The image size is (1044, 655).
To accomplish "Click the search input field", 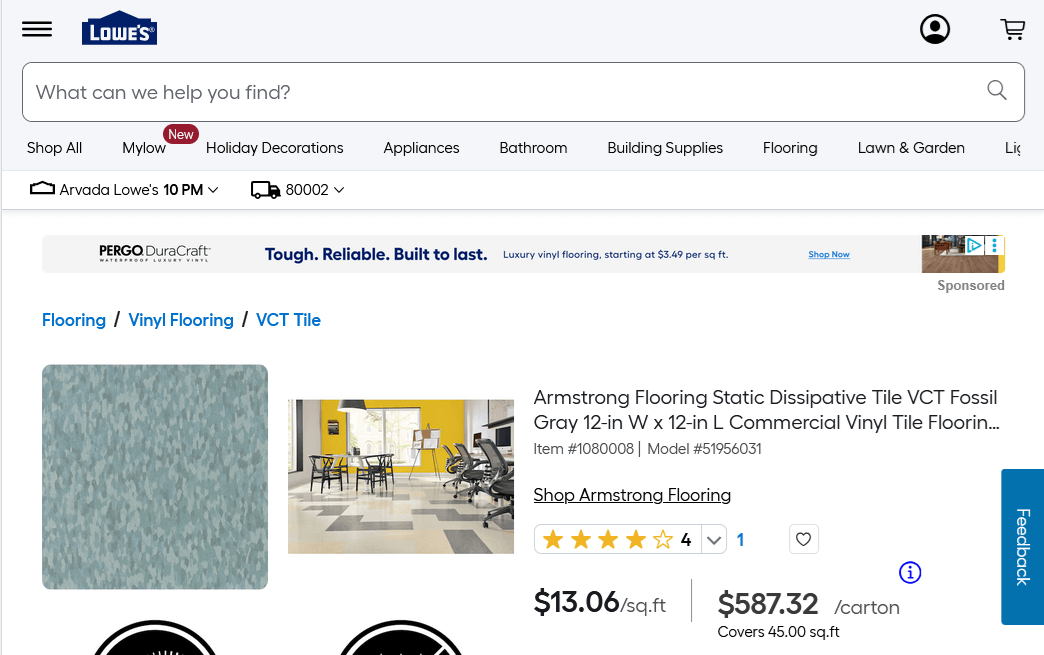I will (500, 92).
